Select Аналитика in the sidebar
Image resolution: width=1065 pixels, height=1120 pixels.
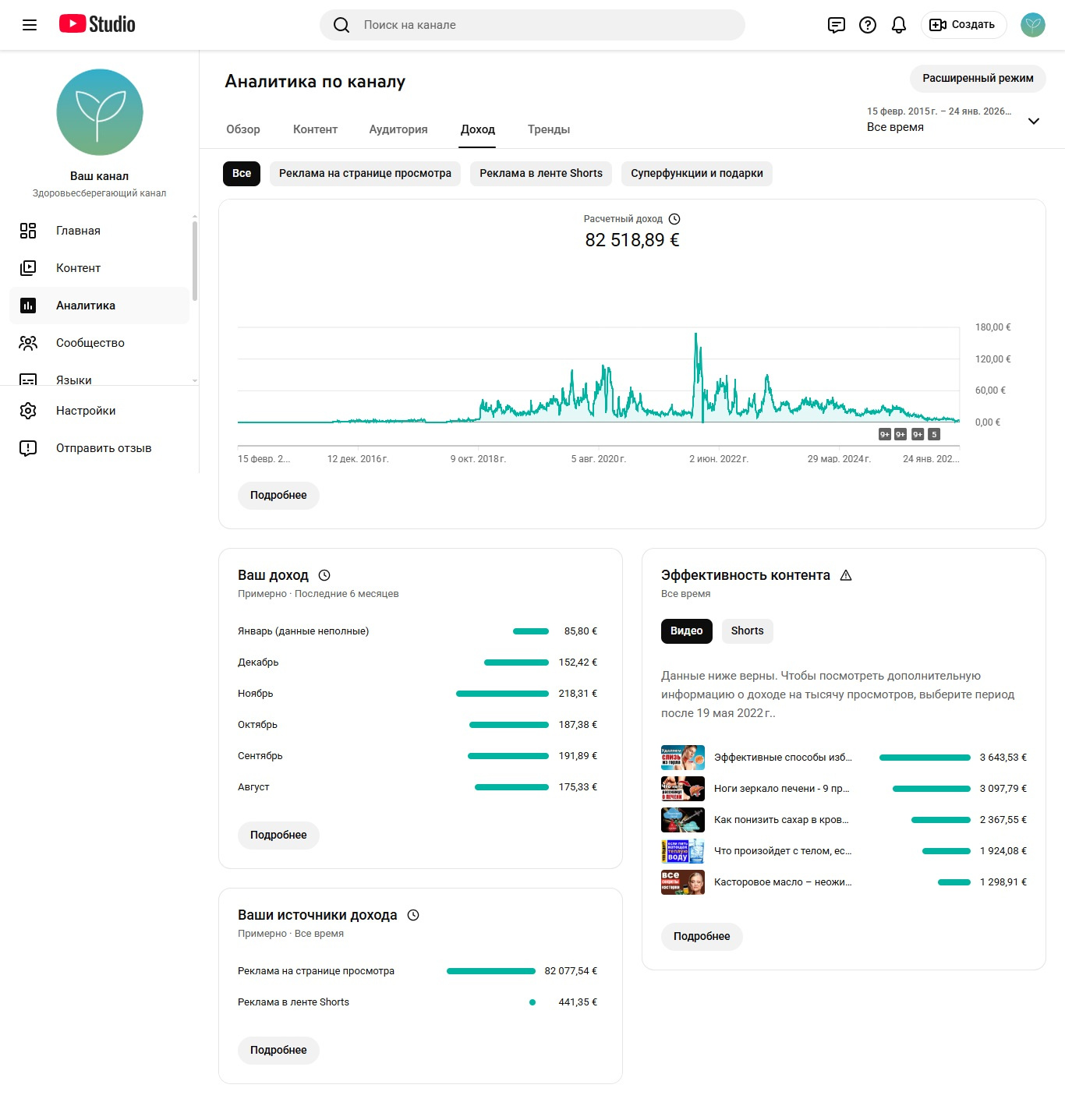pos(99,306)
